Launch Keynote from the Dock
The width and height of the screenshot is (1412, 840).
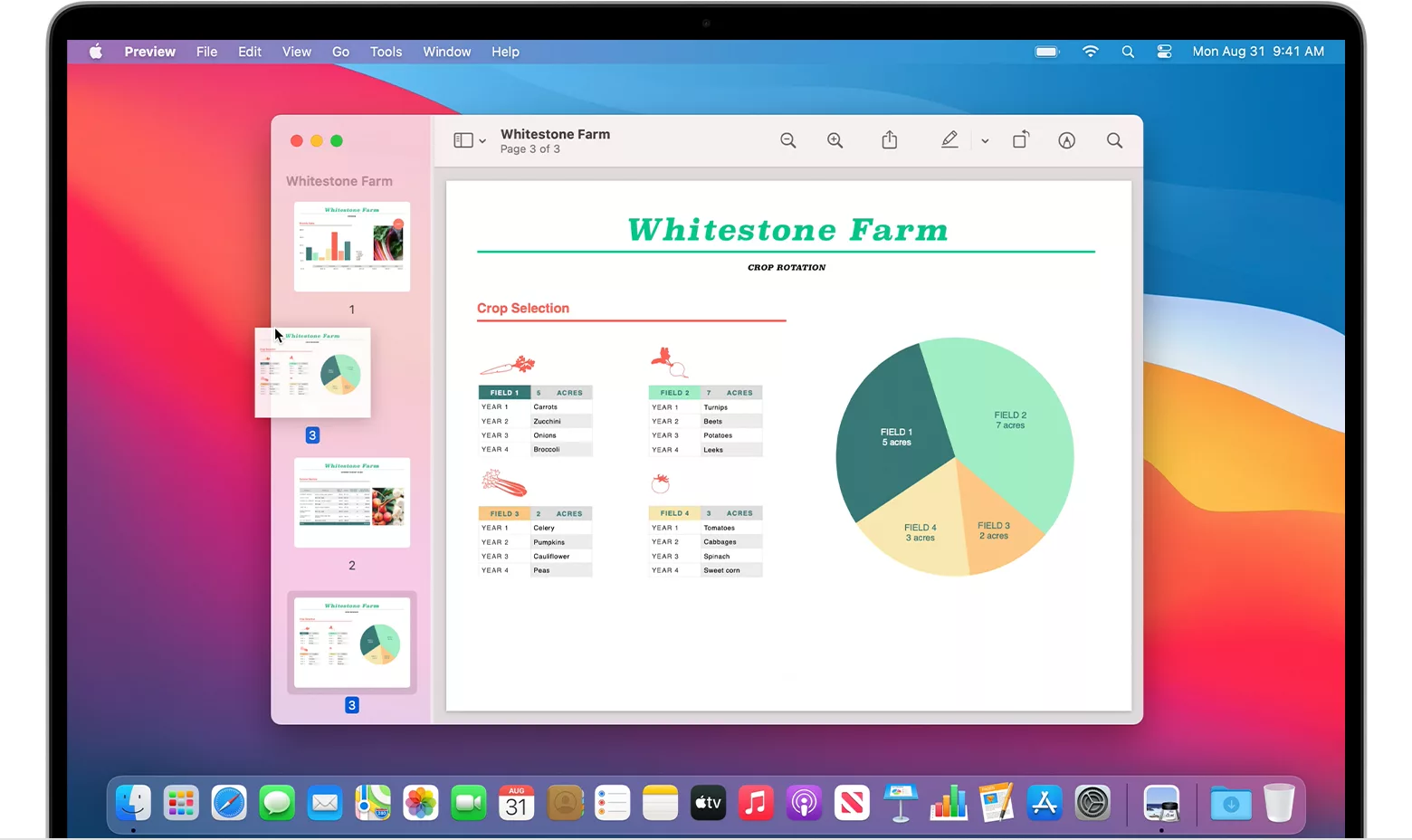pos(900,803)
